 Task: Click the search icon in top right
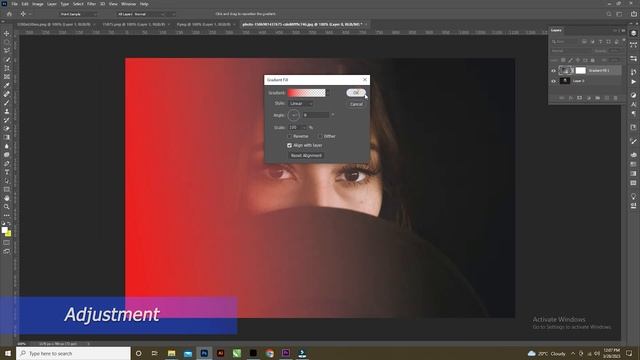609,14
